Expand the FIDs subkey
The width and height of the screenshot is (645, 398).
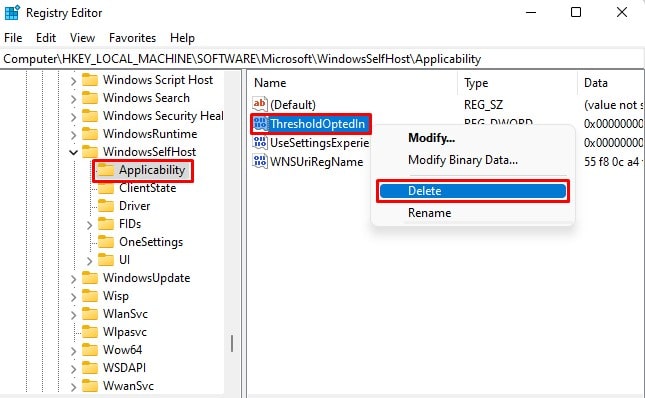click(x=89, y=225)
